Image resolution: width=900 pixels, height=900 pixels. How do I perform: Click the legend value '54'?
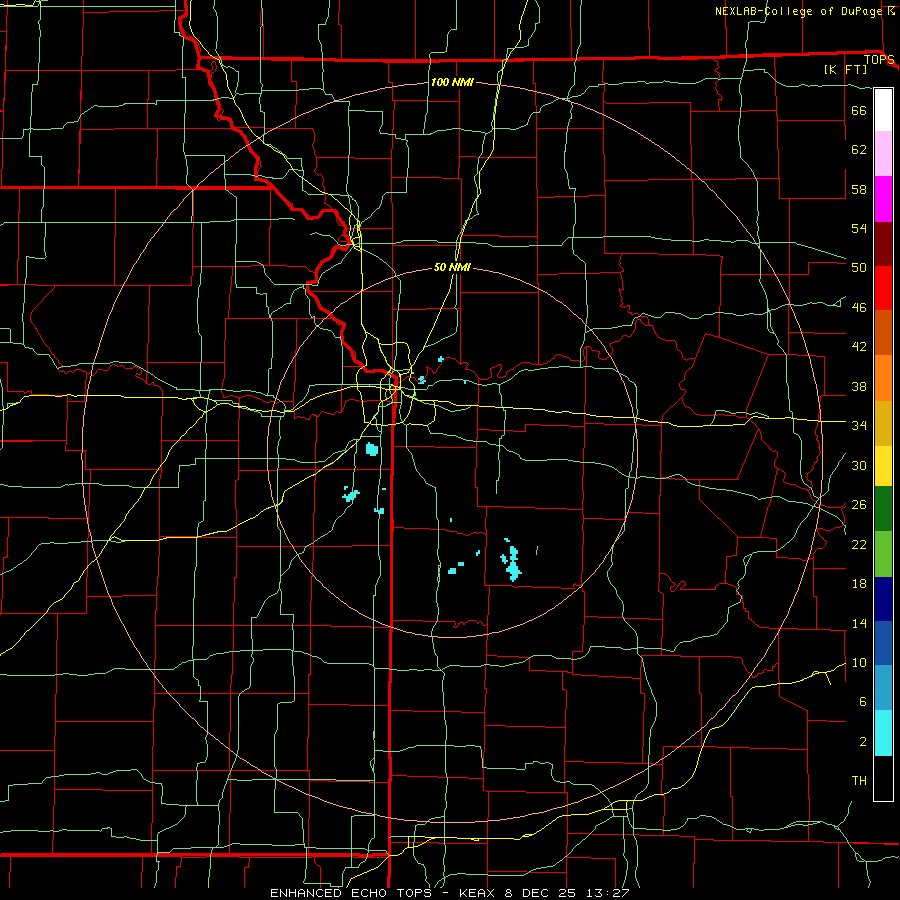(859, 228)
